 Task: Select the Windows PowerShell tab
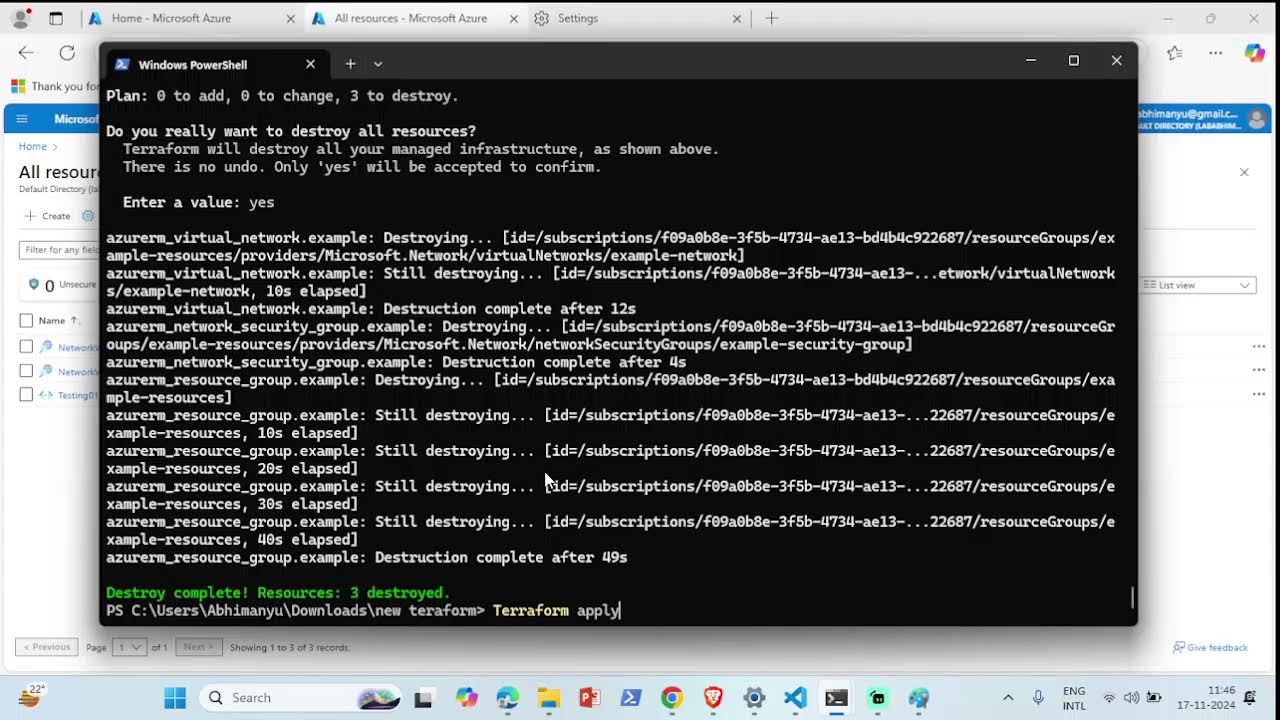pyautogui.click(x=215, y=64)
